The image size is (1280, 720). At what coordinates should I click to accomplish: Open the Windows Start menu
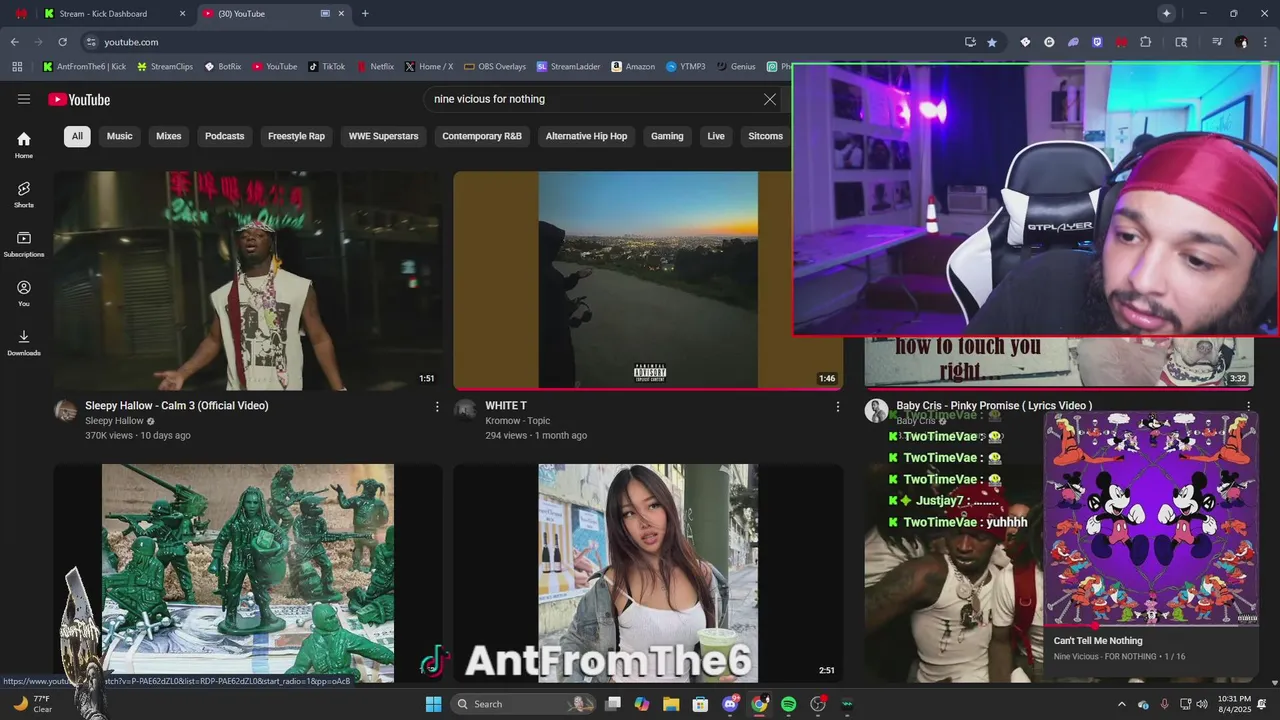(433, 704)
